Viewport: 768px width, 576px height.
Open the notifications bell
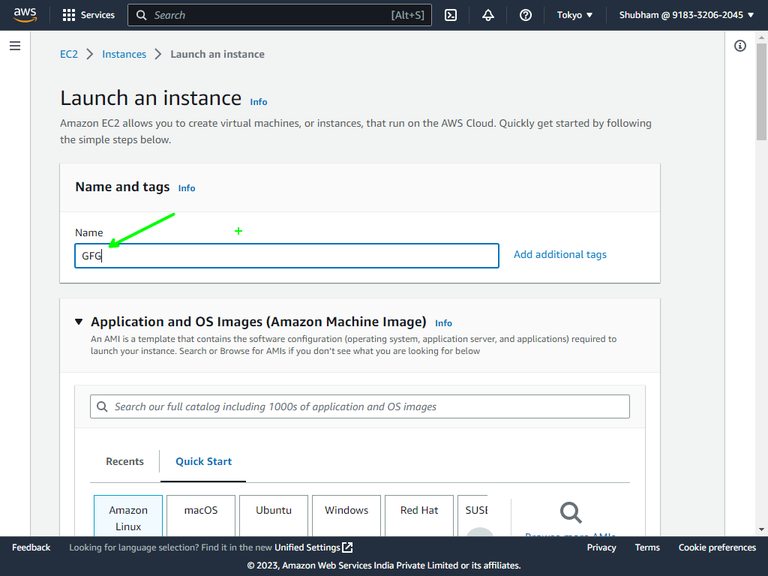[488, 15]
